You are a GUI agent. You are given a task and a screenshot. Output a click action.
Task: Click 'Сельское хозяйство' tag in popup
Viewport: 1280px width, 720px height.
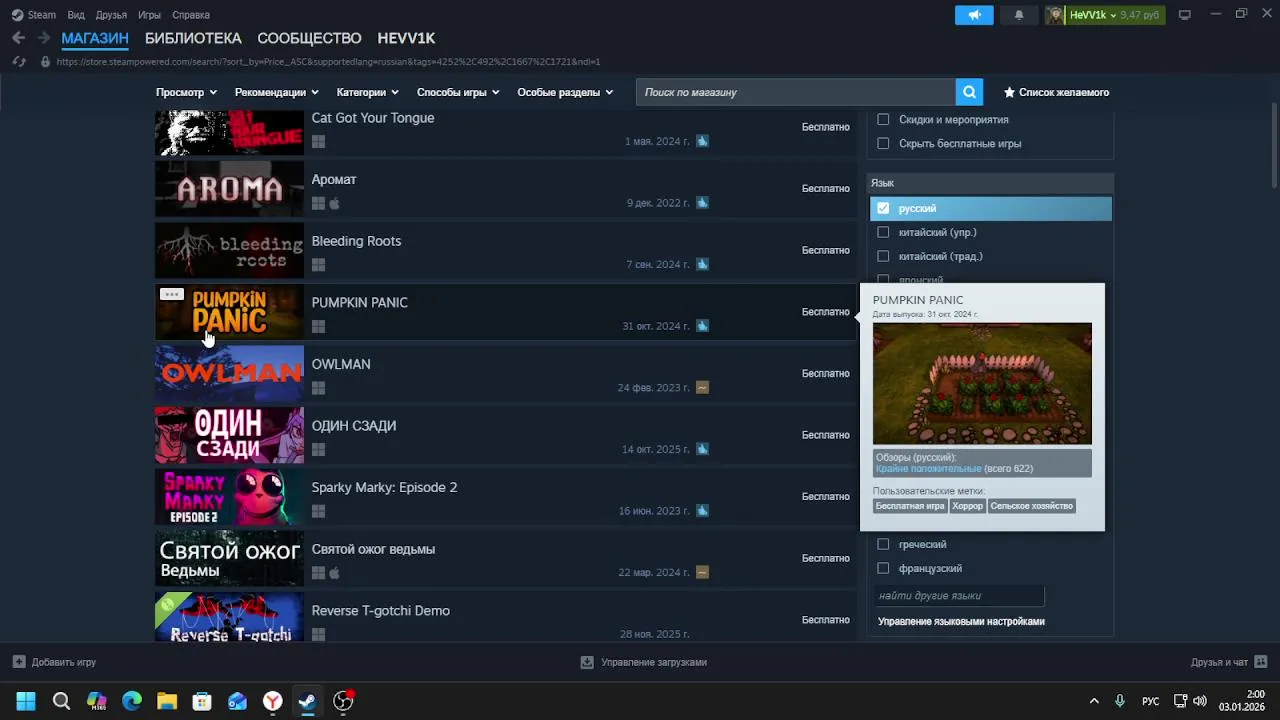tap(1032, 506)
